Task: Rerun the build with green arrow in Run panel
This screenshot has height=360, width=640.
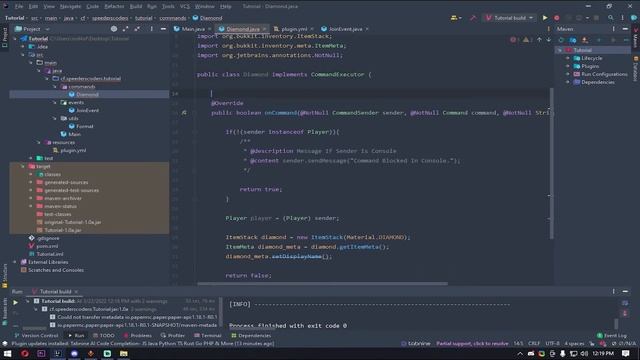Action: click(x=15, y=302)
